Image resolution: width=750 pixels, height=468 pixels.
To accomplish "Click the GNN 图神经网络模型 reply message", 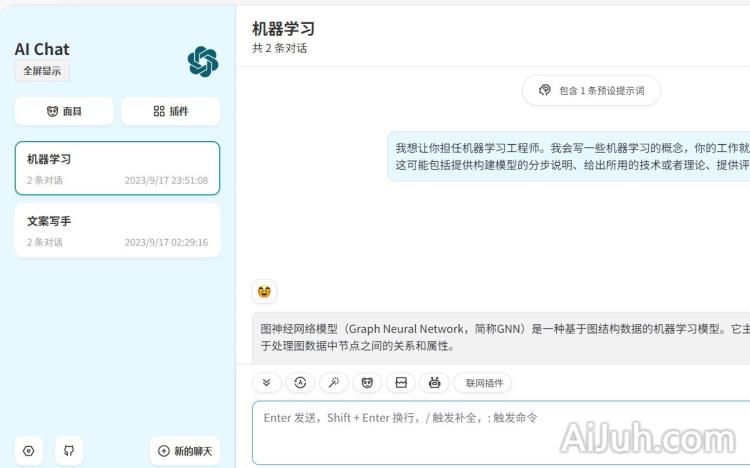I will (x=501, y=338).
